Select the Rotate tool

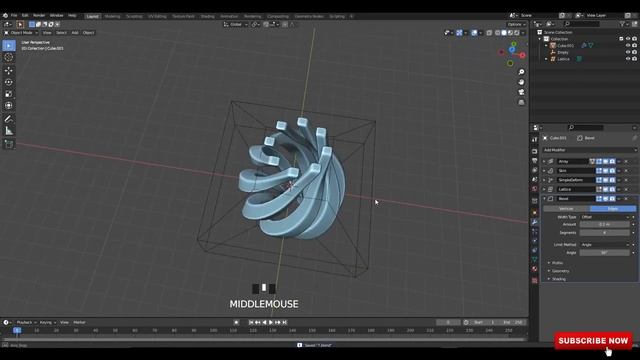[x=9, y=82]
